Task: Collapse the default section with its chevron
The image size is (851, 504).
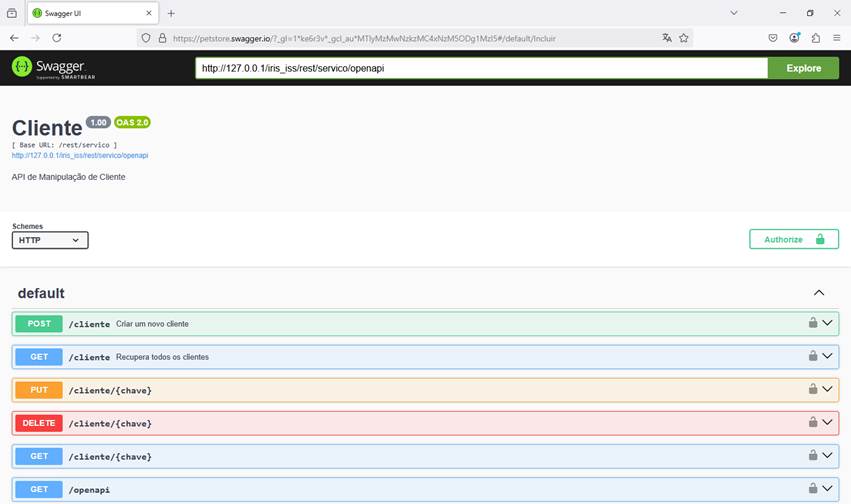Action: tap(819, 293)
